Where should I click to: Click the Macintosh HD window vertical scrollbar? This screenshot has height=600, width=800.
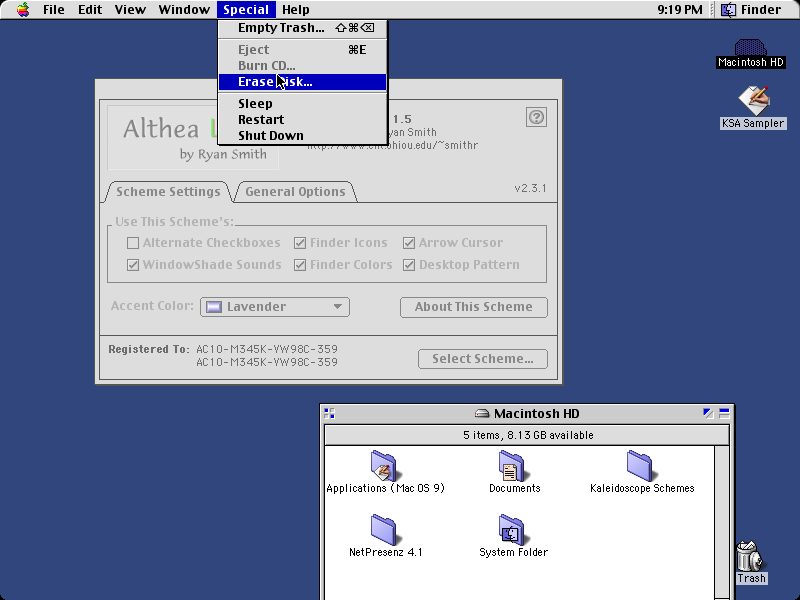(x=721, y=523)
